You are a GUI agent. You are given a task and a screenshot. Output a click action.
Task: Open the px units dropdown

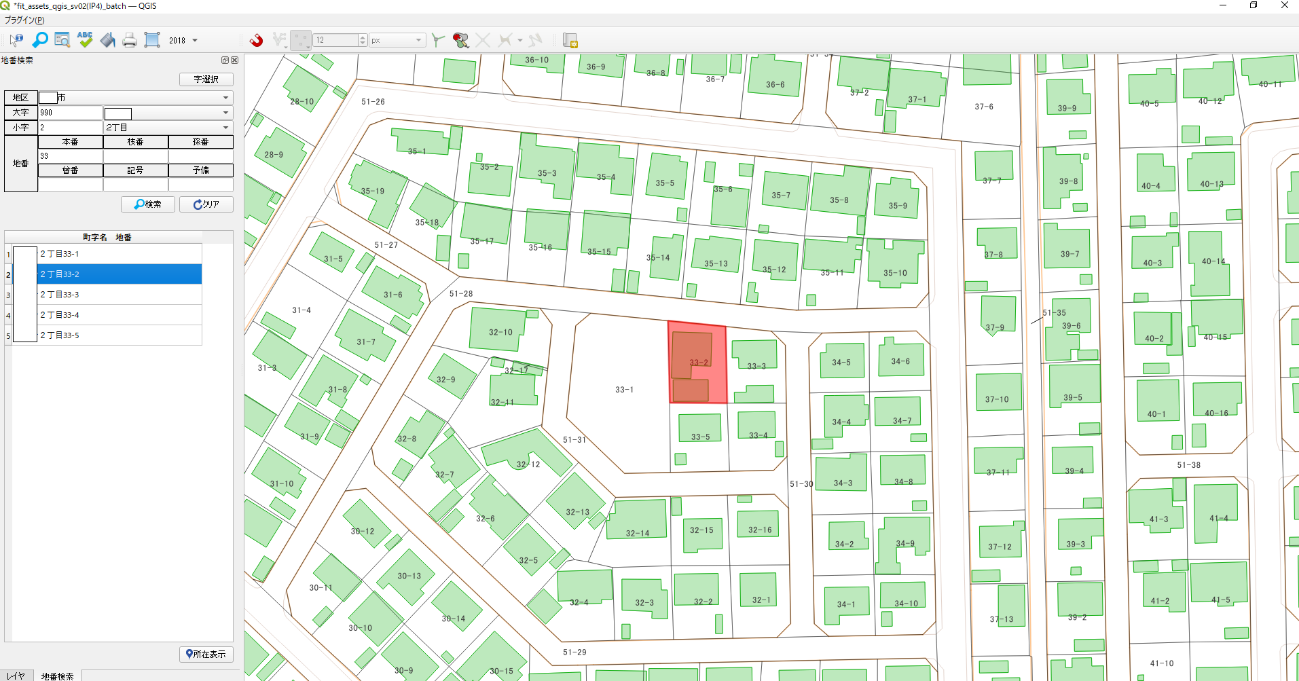pos(398,41)
